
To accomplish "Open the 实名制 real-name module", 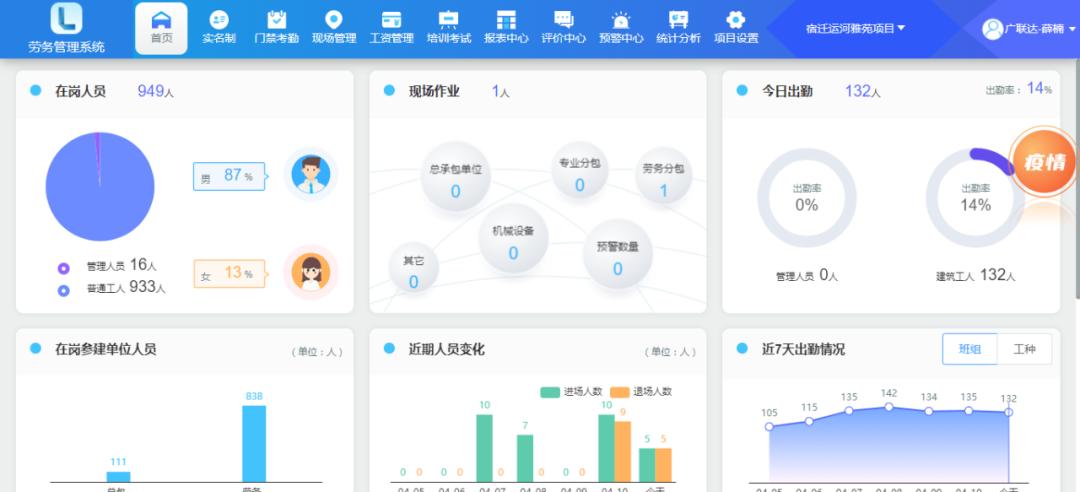I will click(218, 28).
